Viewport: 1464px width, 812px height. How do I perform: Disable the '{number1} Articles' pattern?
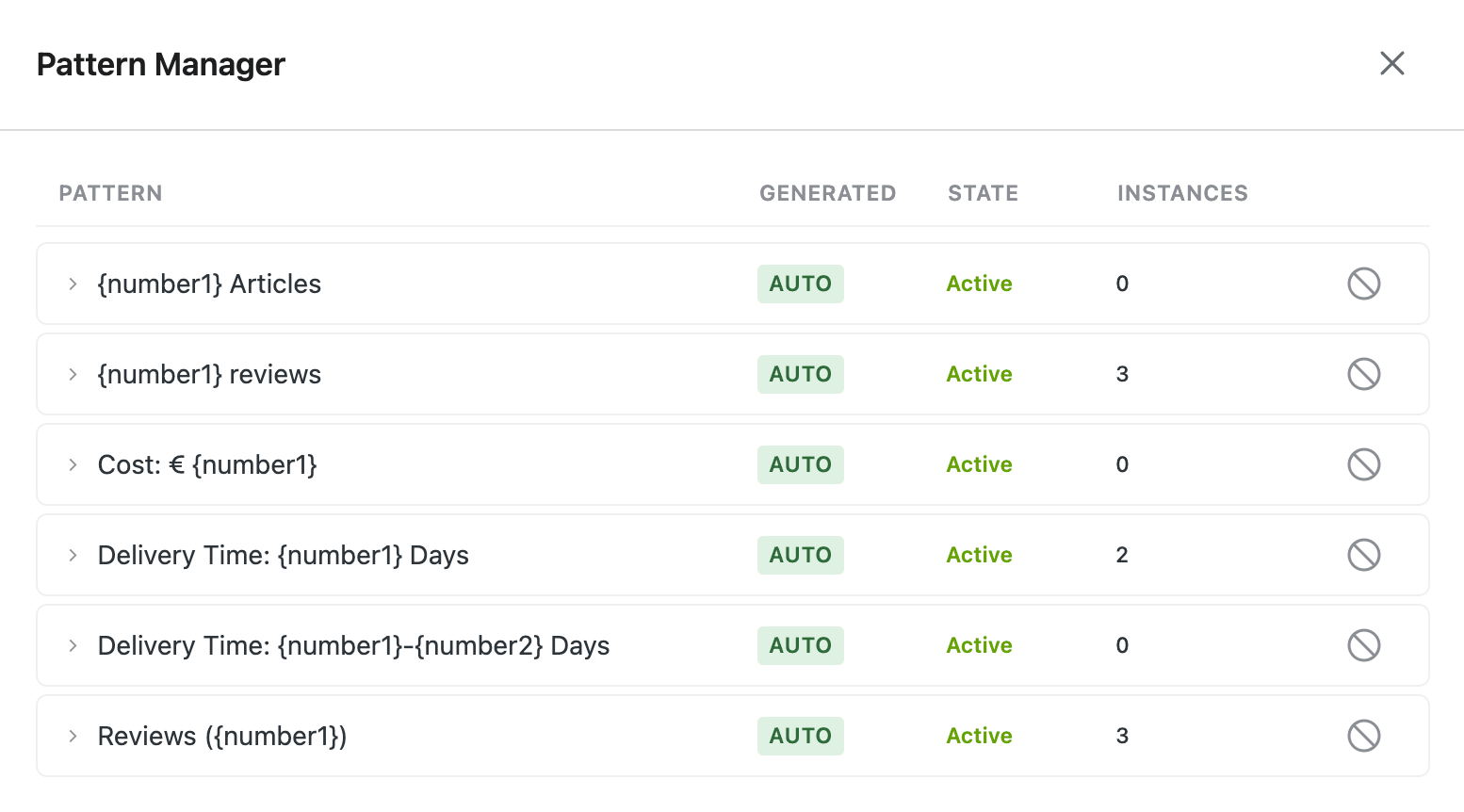pyautogui.click(x=1363, y=284)
